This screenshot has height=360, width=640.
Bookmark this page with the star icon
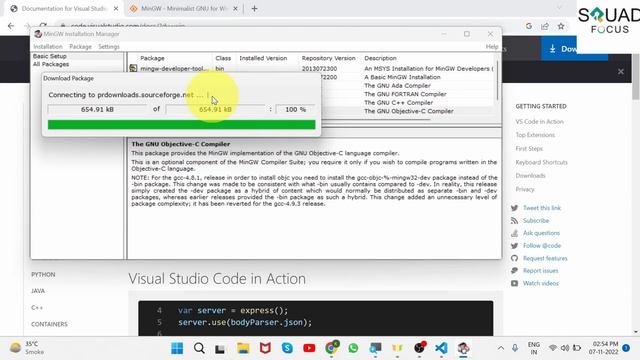[x=561, y=26]
